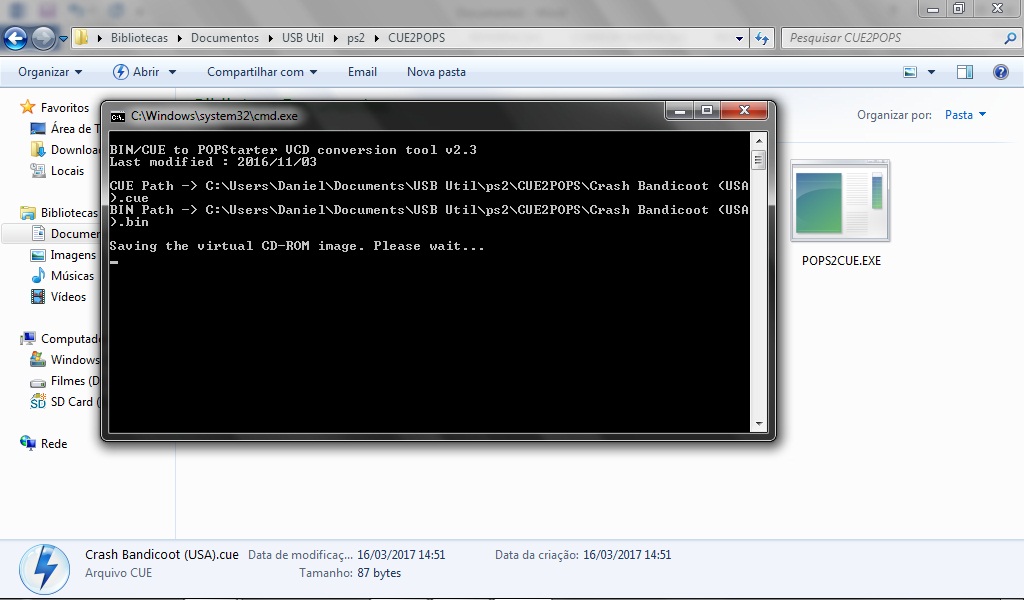Click the Email toolbar button

[x=362, y=72]
